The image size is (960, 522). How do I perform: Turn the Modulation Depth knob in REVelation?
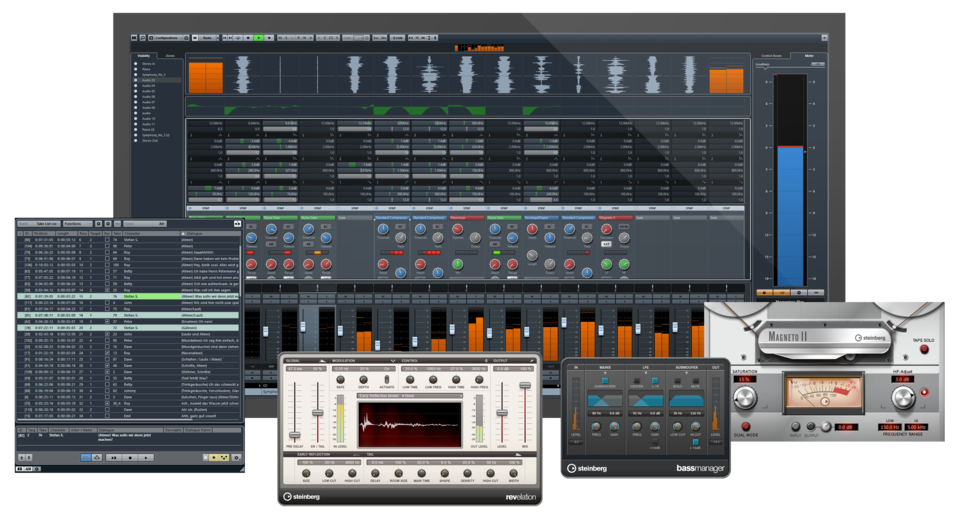tap(364, 379)
